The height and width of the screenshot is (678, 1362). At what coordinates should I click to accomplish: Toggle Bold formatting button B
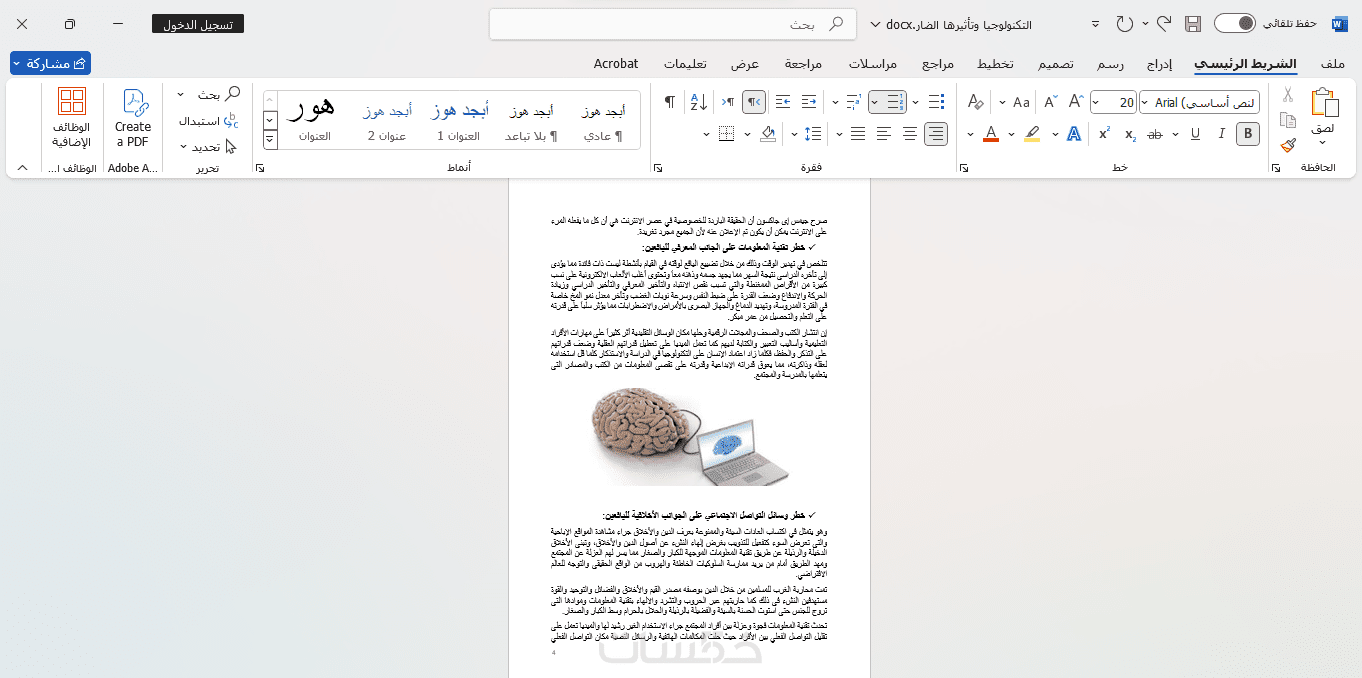1247,134
